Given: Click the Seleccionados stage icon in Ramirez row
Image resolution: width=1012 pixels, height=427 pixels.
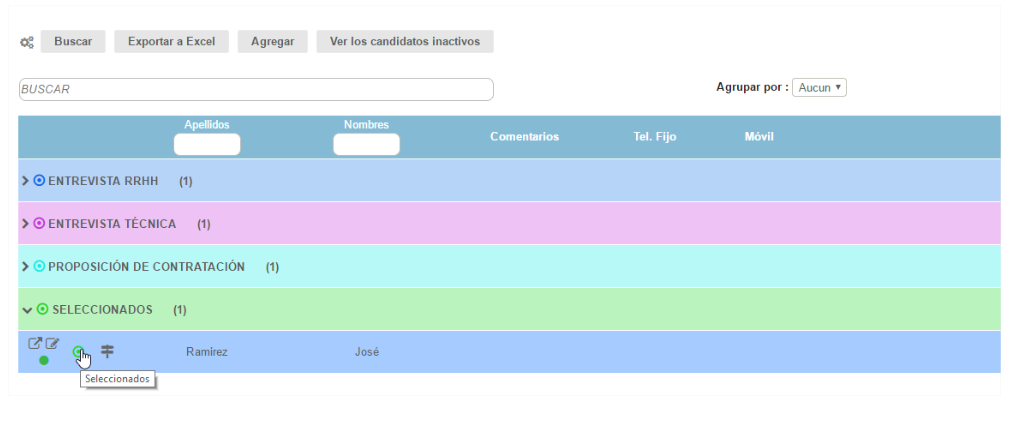Looking at the screenshot, I should (79, 352).
